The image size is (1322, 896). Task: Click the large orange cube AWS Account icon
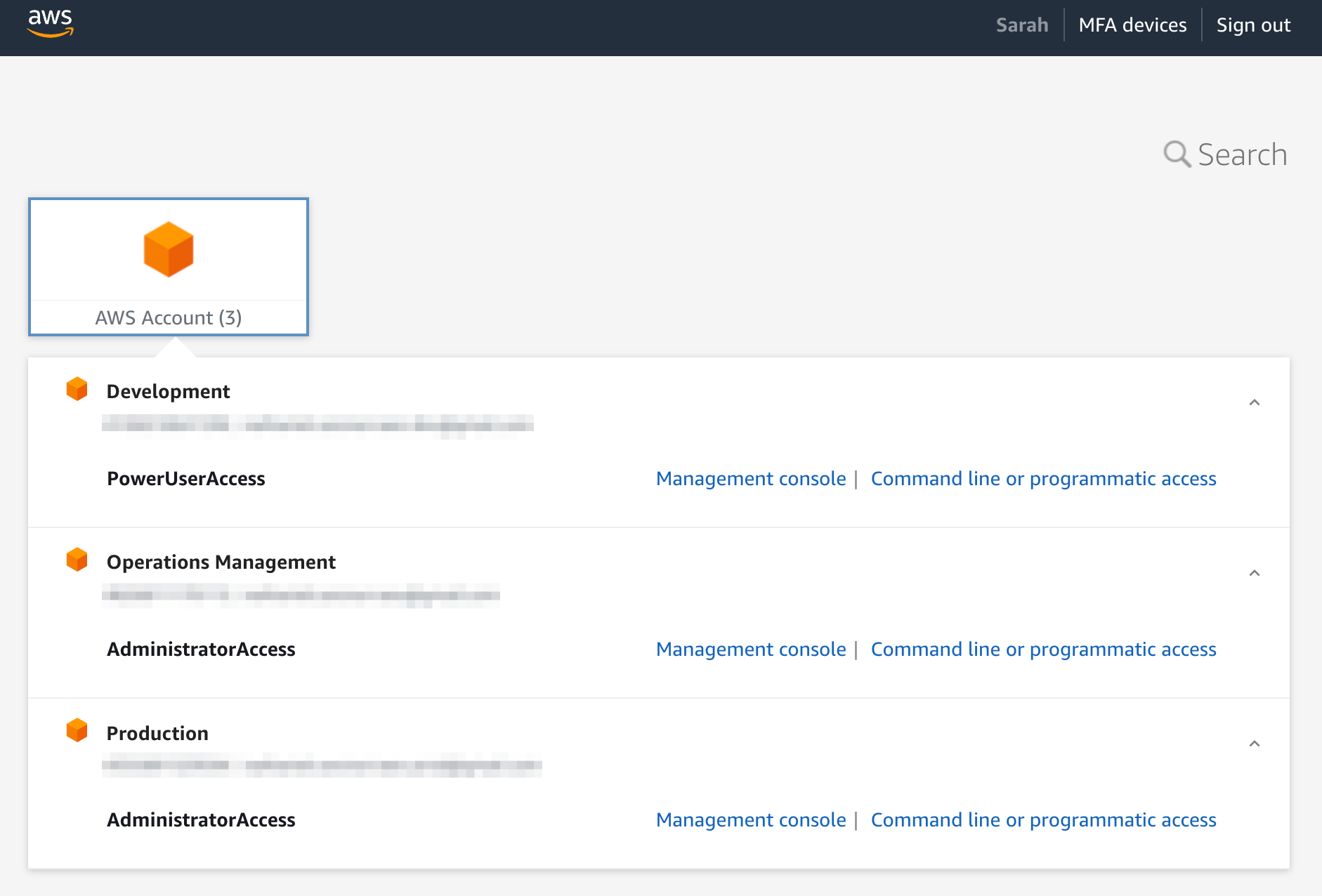[x=169, y=249]
